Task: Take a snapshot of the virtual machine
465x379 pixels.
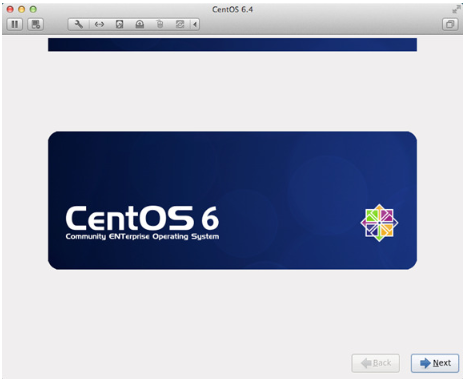Action: [36, 24]
